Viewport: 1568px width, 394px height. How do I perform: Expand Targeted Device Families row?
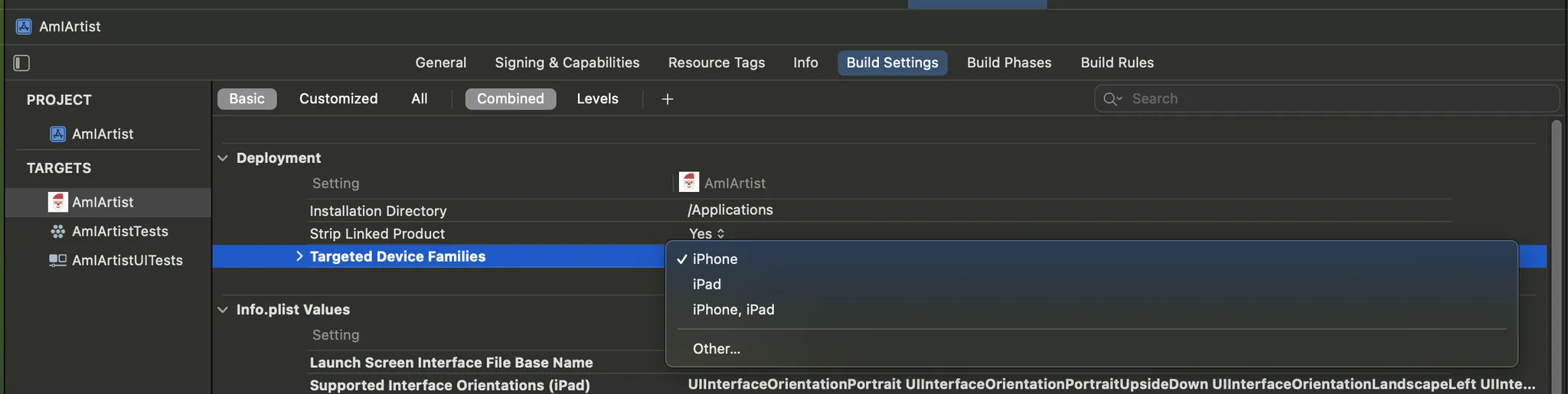(299, 256)
